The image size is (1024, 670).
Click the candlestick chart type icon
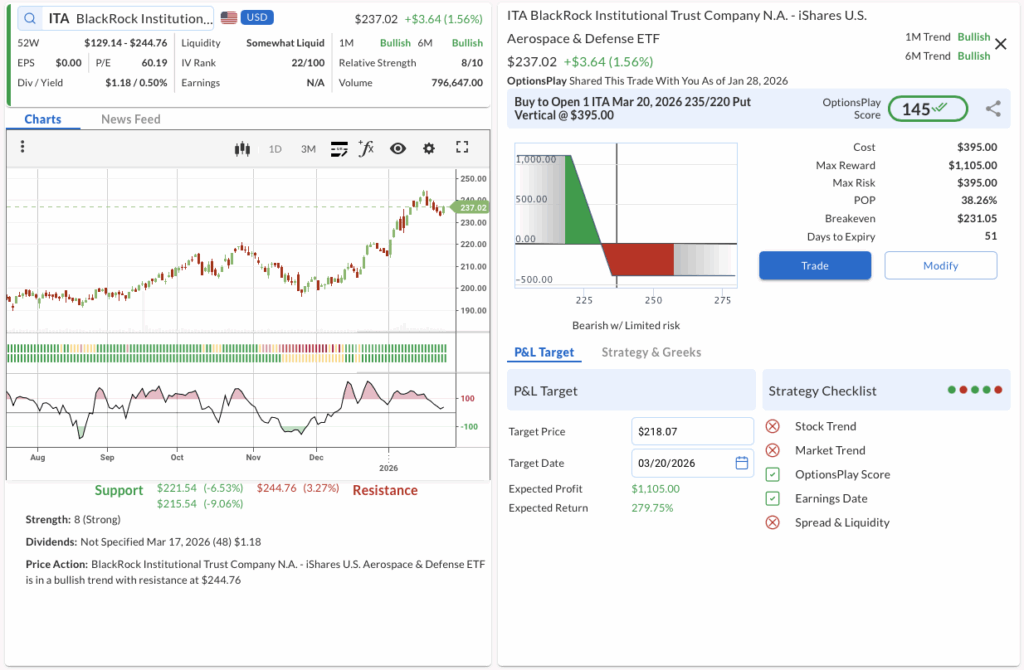coord(241,149)
